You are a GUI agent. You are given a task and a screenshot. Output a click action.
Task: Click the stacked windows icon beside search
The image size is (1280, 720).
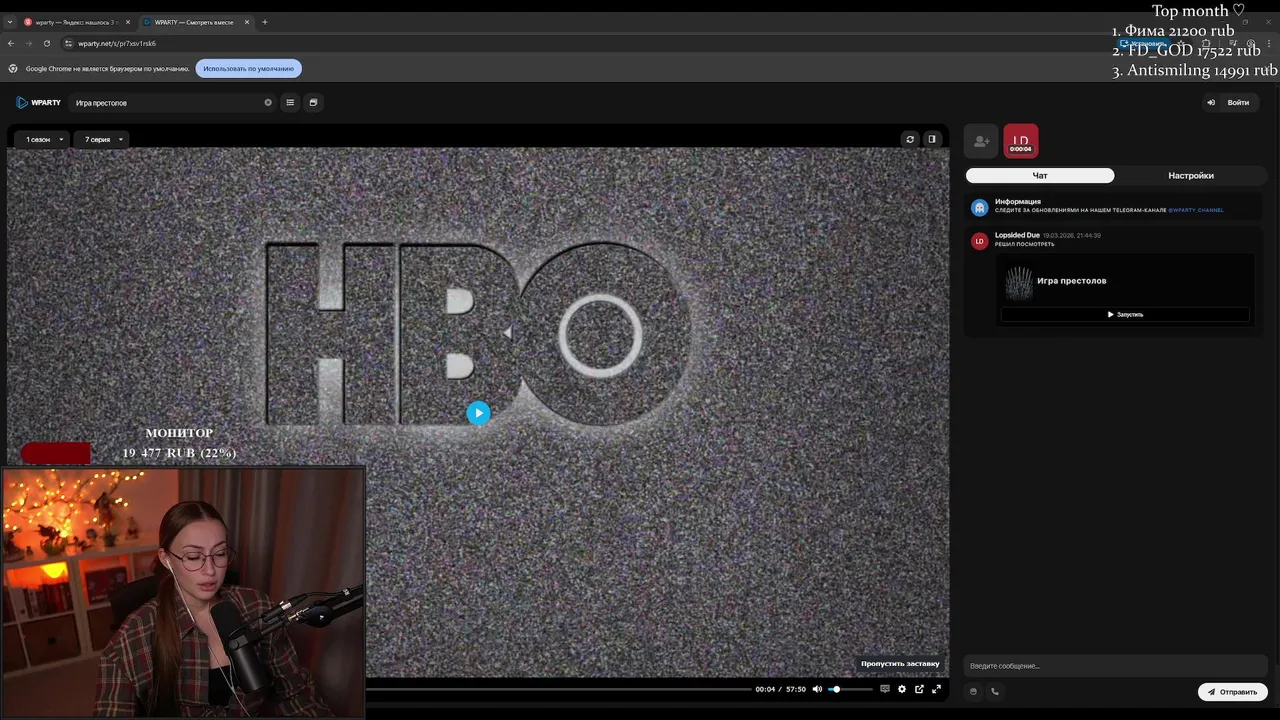pos(313,102)
